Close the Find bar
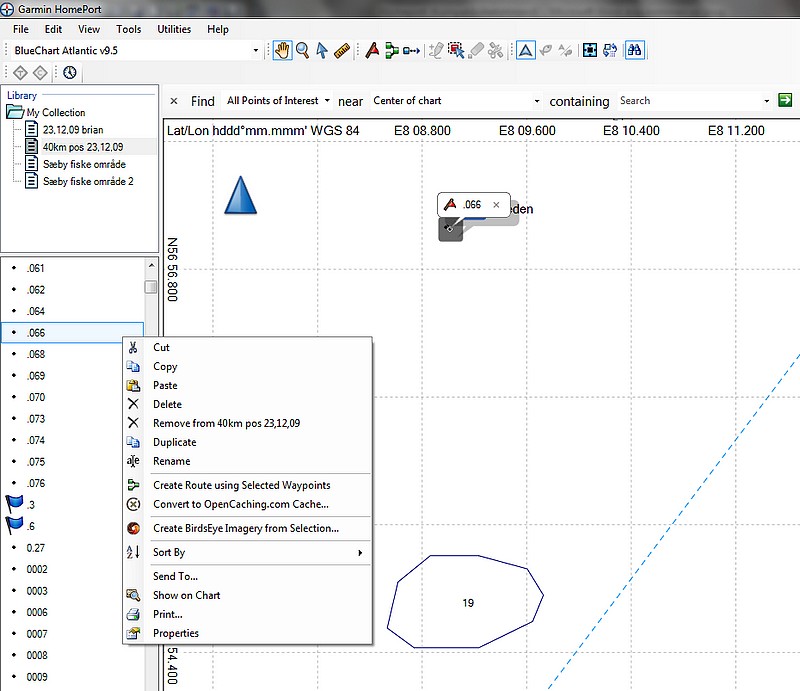Image resolution: width=800 pixels, height=691 pixels. click(174, 101)
